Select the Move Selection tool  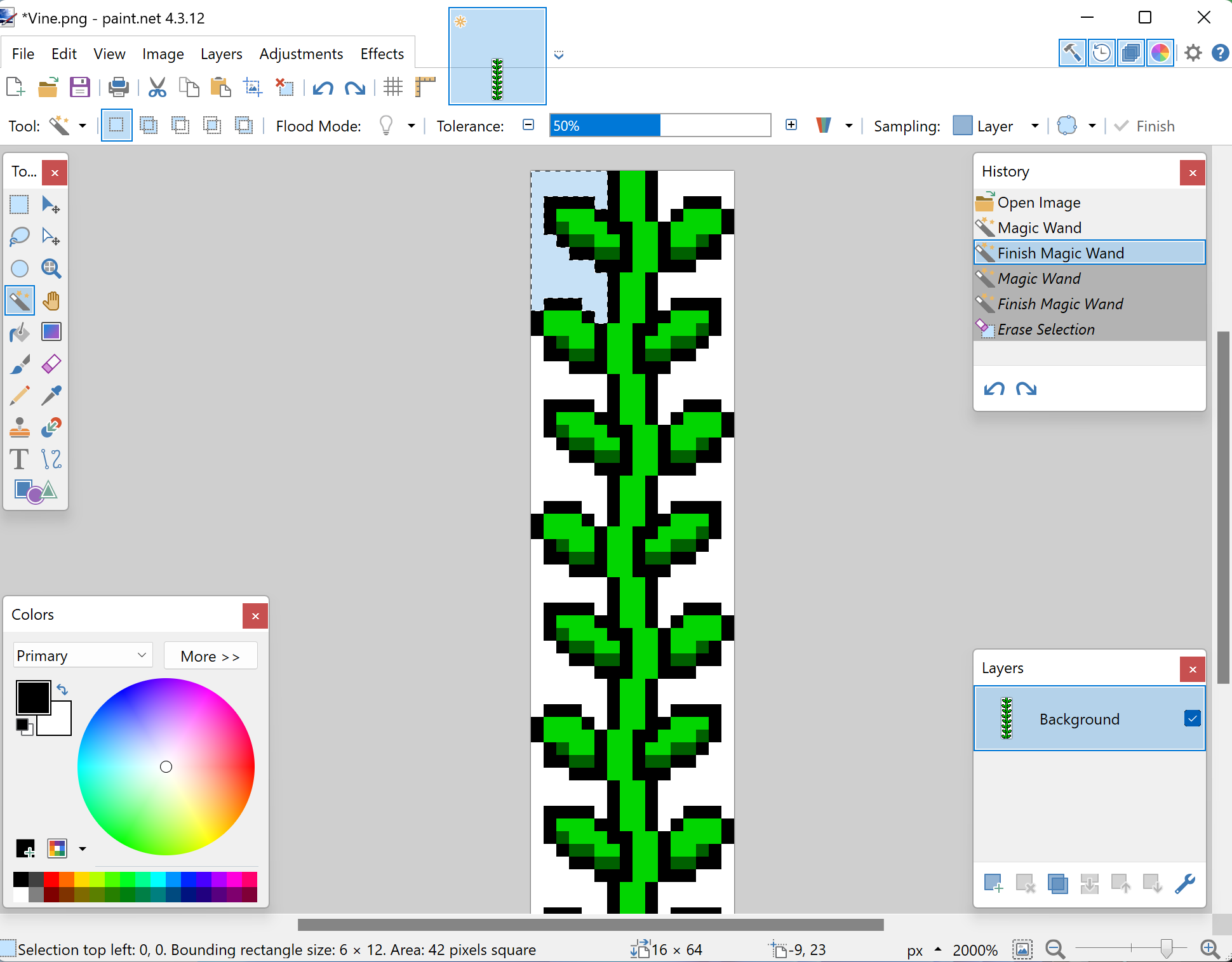point(51,236)
